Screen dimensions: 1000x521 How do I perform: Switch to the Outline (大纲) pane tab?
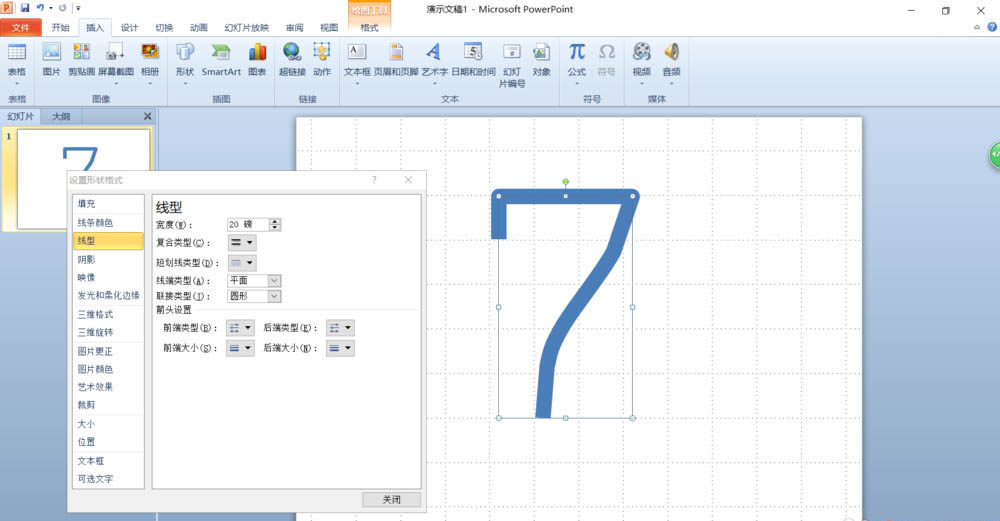(62, 116)
